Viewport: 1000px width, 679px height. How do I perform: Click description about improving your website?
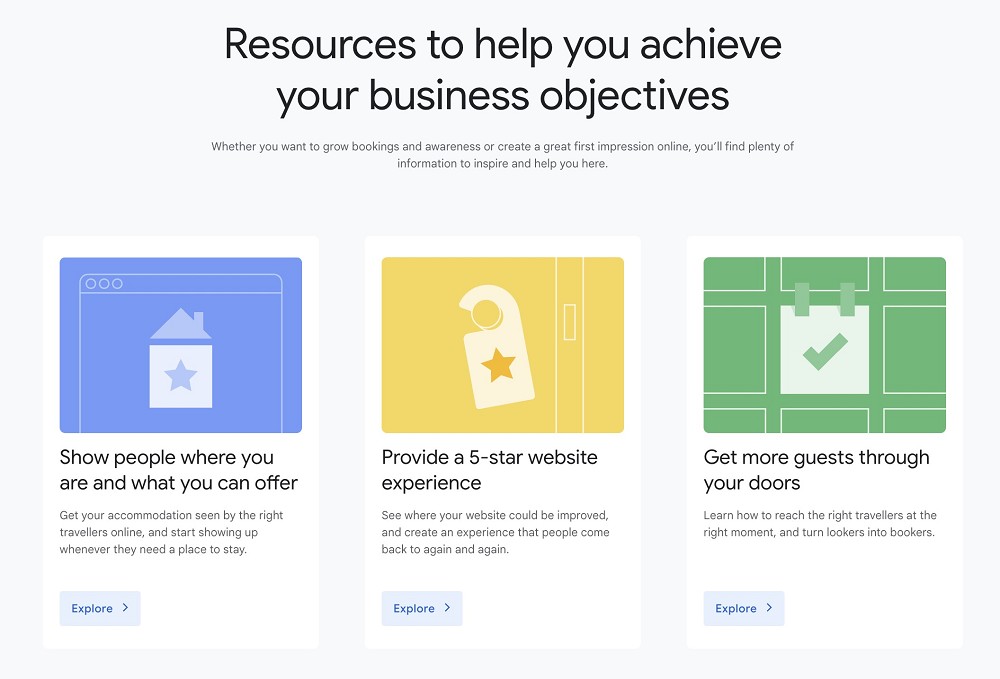[x=496, y=532]
